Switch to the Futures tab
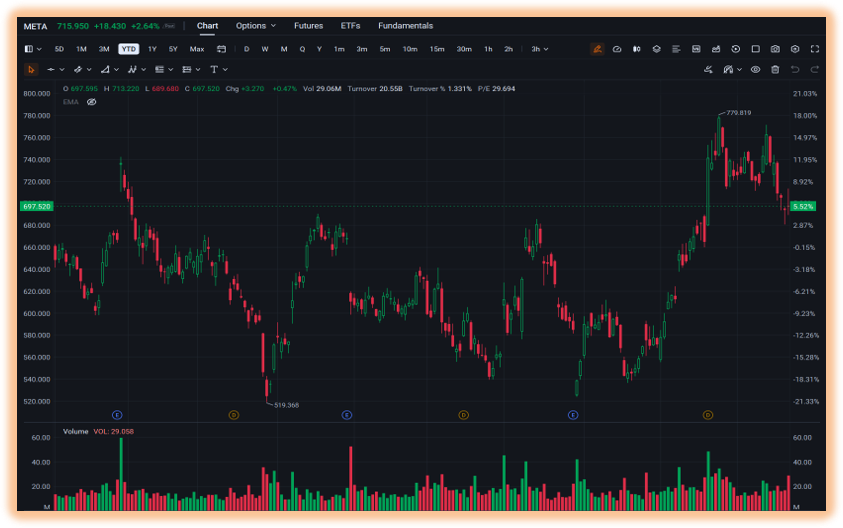This screenshot has width=843, height=528. click(x=308, y=26)
